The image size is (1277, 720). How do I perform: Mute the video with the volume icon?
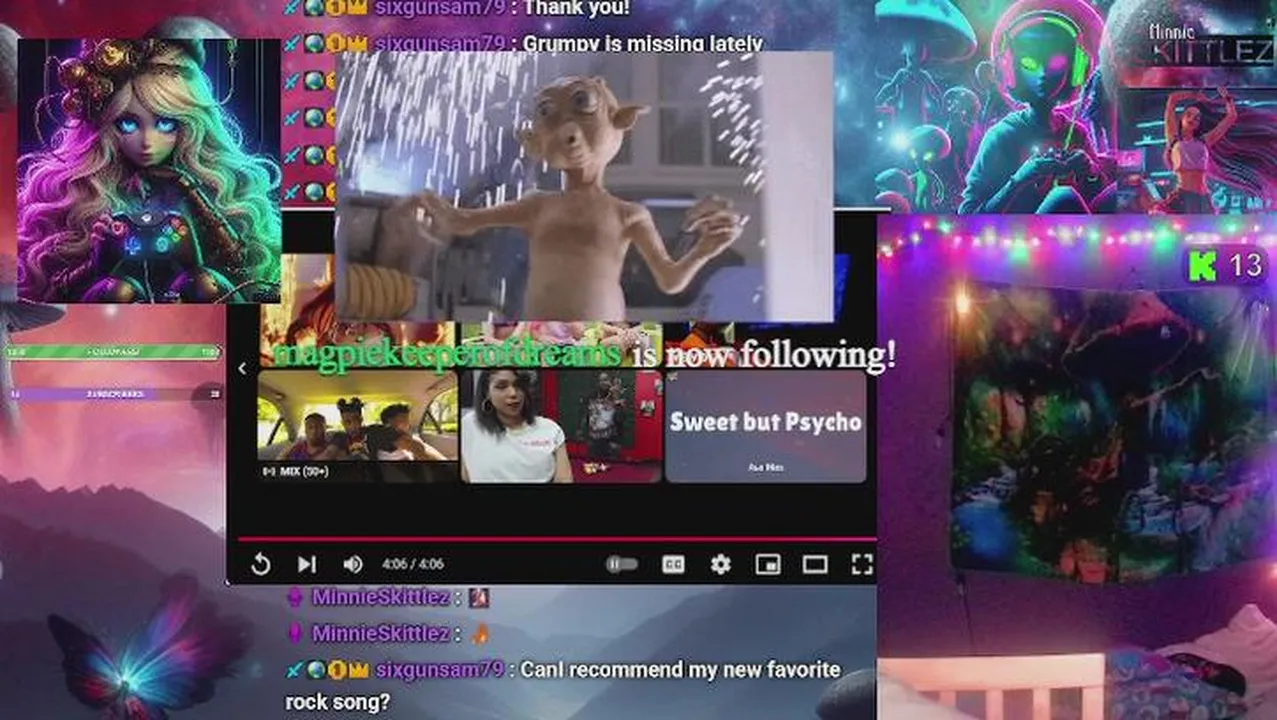352,564
